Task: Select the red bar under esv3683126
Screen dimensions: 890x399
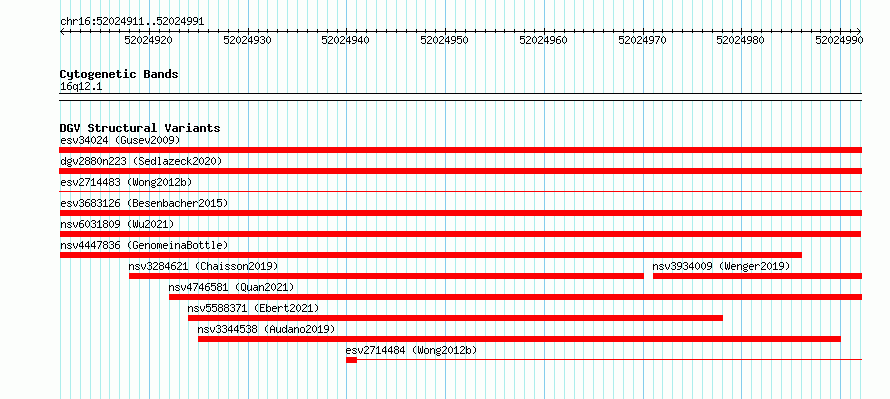Action: click(461, 213)
